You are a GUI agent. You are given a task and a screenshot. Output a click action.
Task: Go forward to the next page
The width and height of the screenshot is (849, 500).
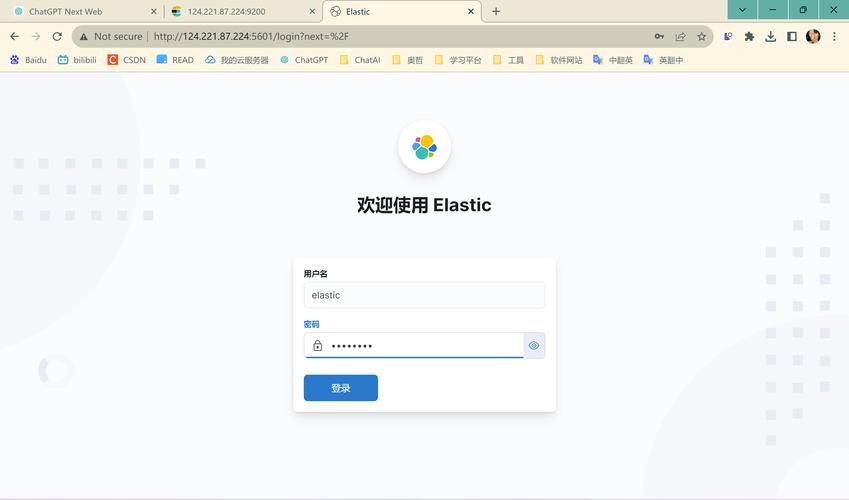pyautogui.click(x=36, y=36)
